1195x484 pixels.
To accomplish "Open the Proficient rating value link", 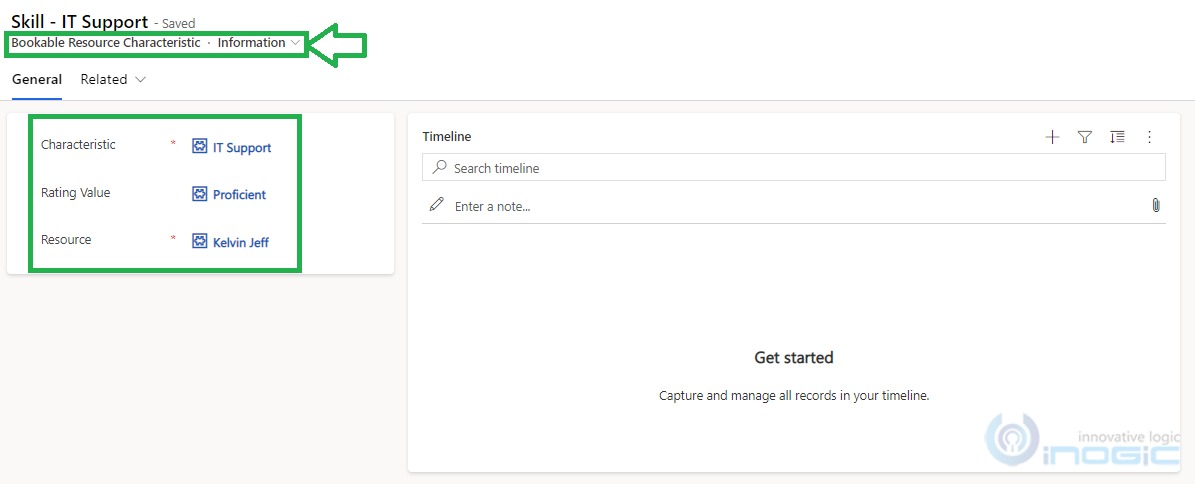I will pos(239,195).
